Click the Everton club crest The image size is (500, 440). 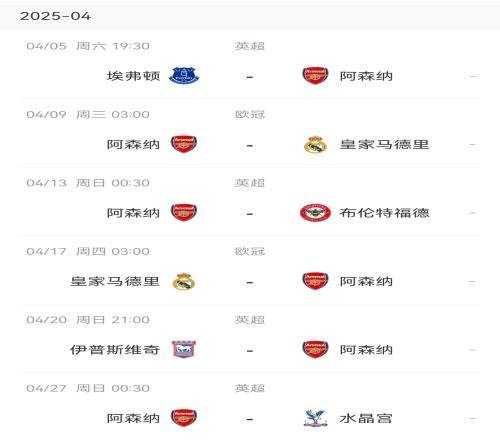(x=184, y=76)
